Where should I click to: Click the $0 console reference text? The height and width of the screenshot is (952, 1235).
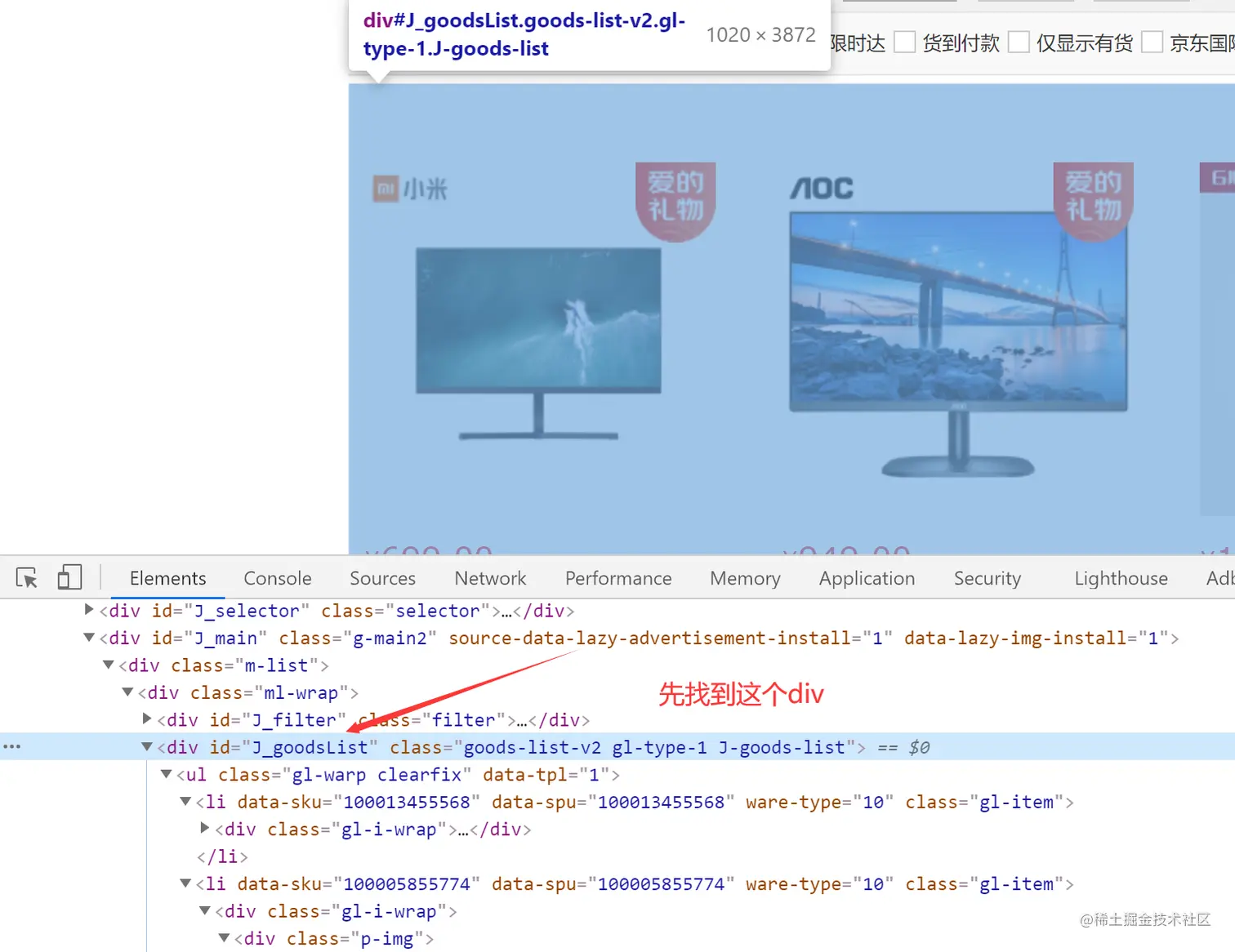pyautogui.click(x=919, y=747)
